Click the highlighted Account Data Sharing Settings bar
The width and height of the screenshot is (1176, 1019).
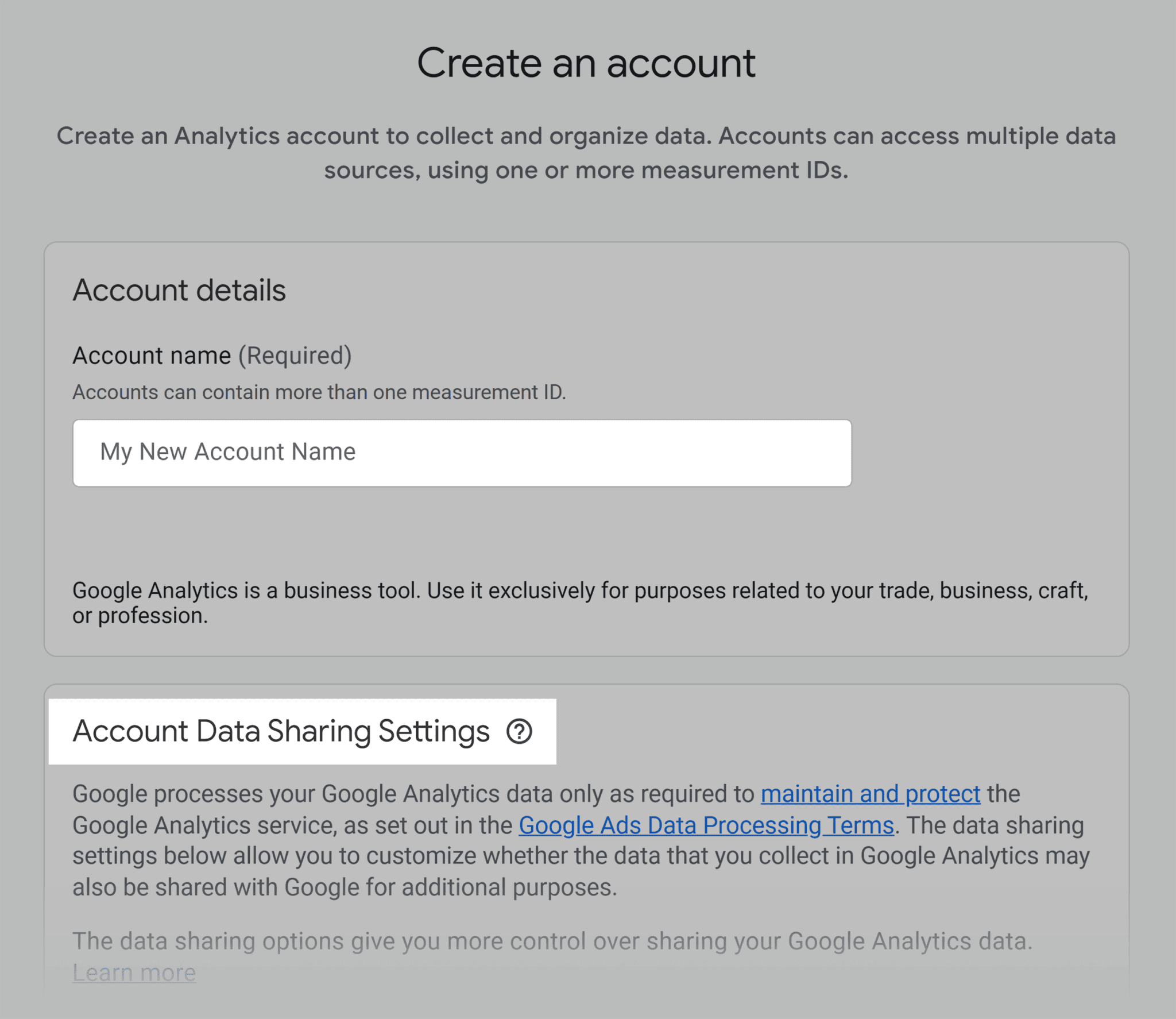[x=303, y=731]
